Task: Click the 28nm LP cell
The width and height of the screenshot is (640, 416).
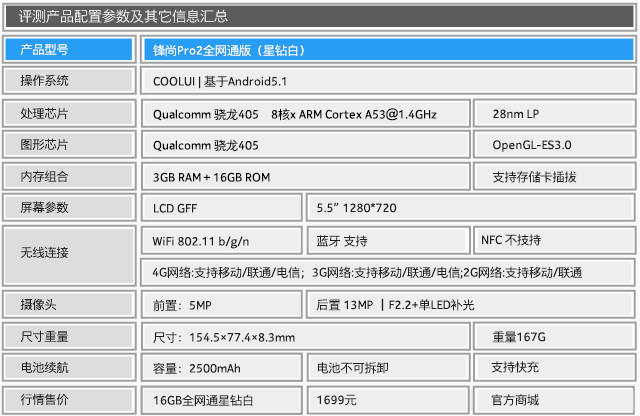Action: [553, 113]
